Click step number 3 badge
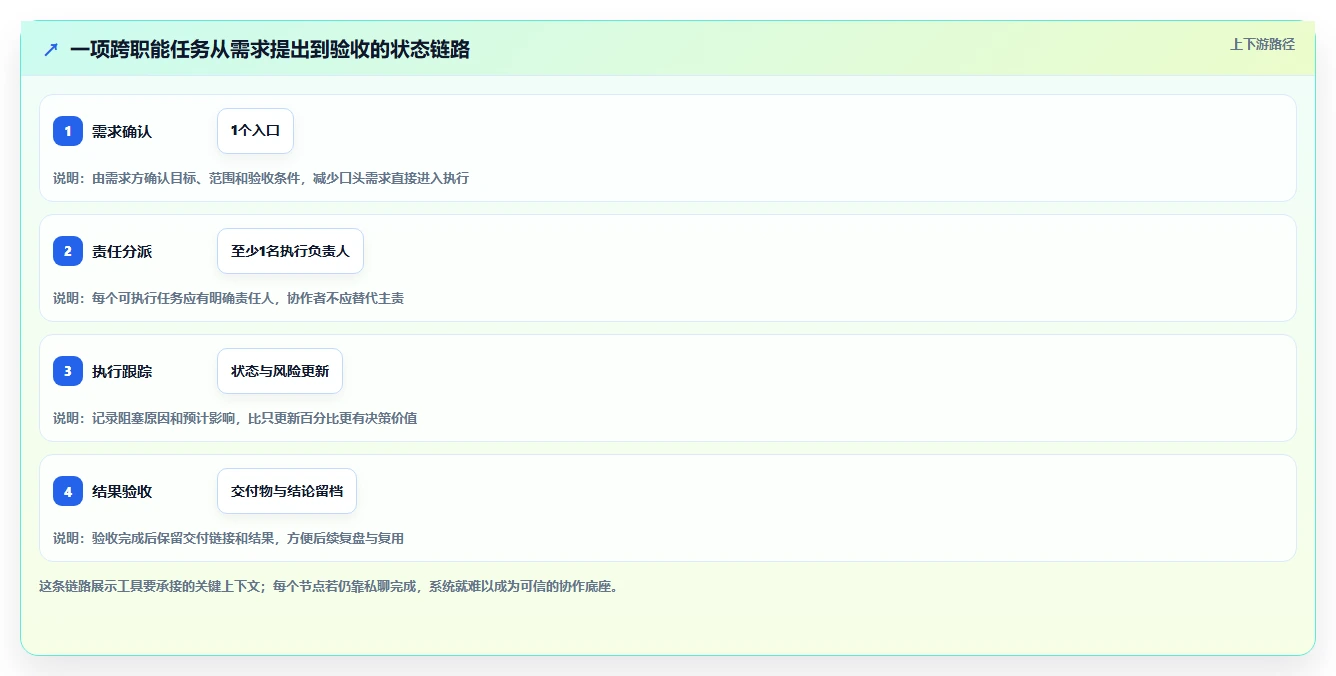 click(x=68, y=371)
